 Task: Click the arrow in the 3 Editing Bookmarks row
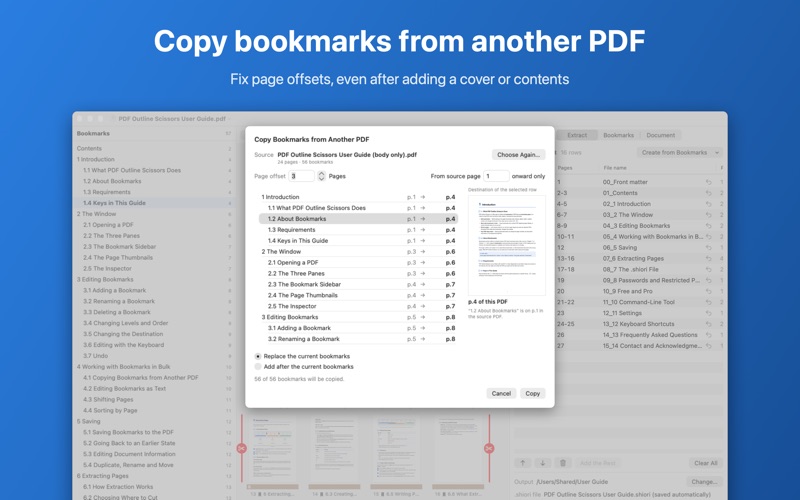(423, 317)
